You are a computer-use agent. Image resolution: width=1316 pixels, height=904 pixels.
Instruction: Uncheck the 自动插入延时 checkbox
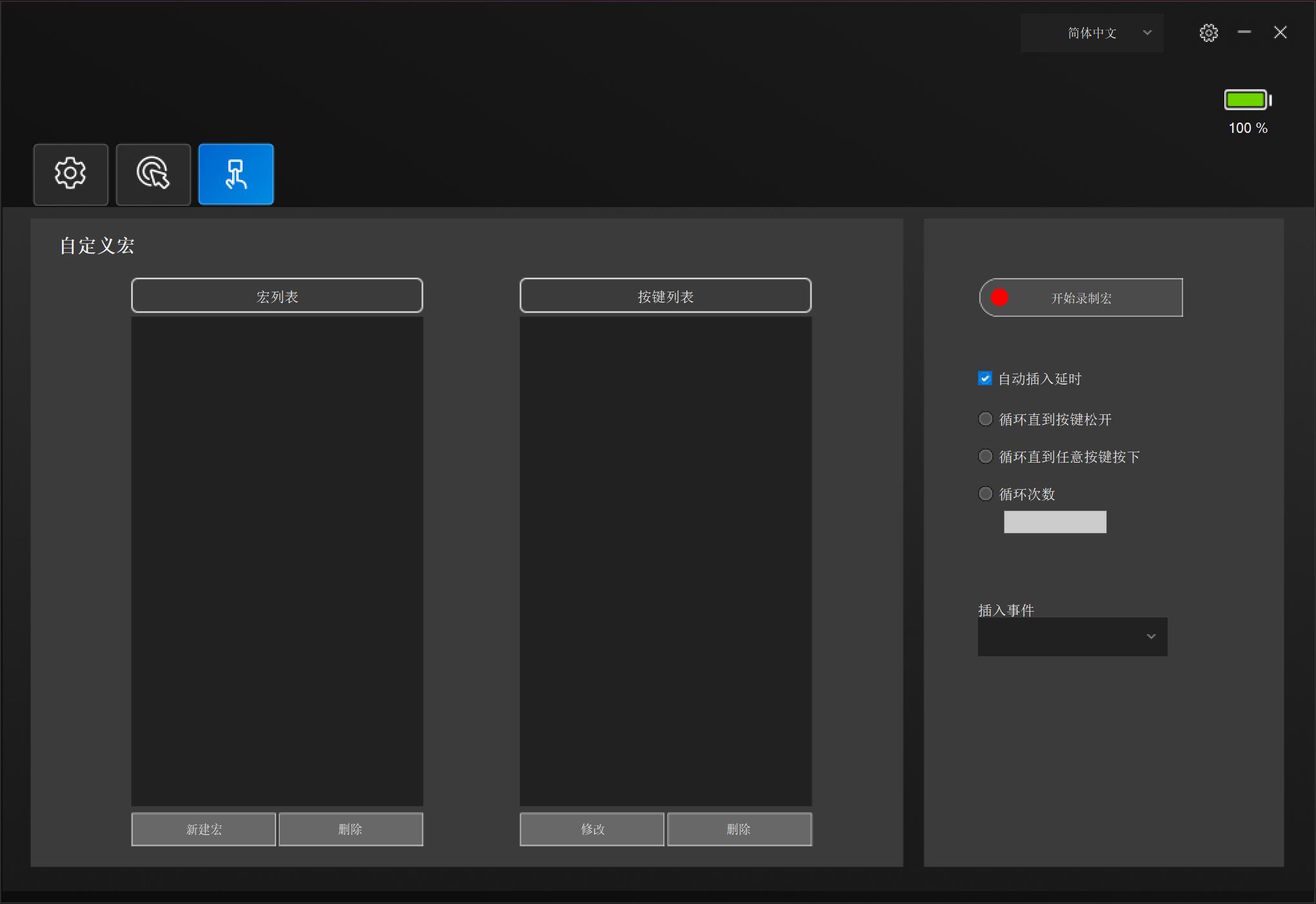coord(985,379)
